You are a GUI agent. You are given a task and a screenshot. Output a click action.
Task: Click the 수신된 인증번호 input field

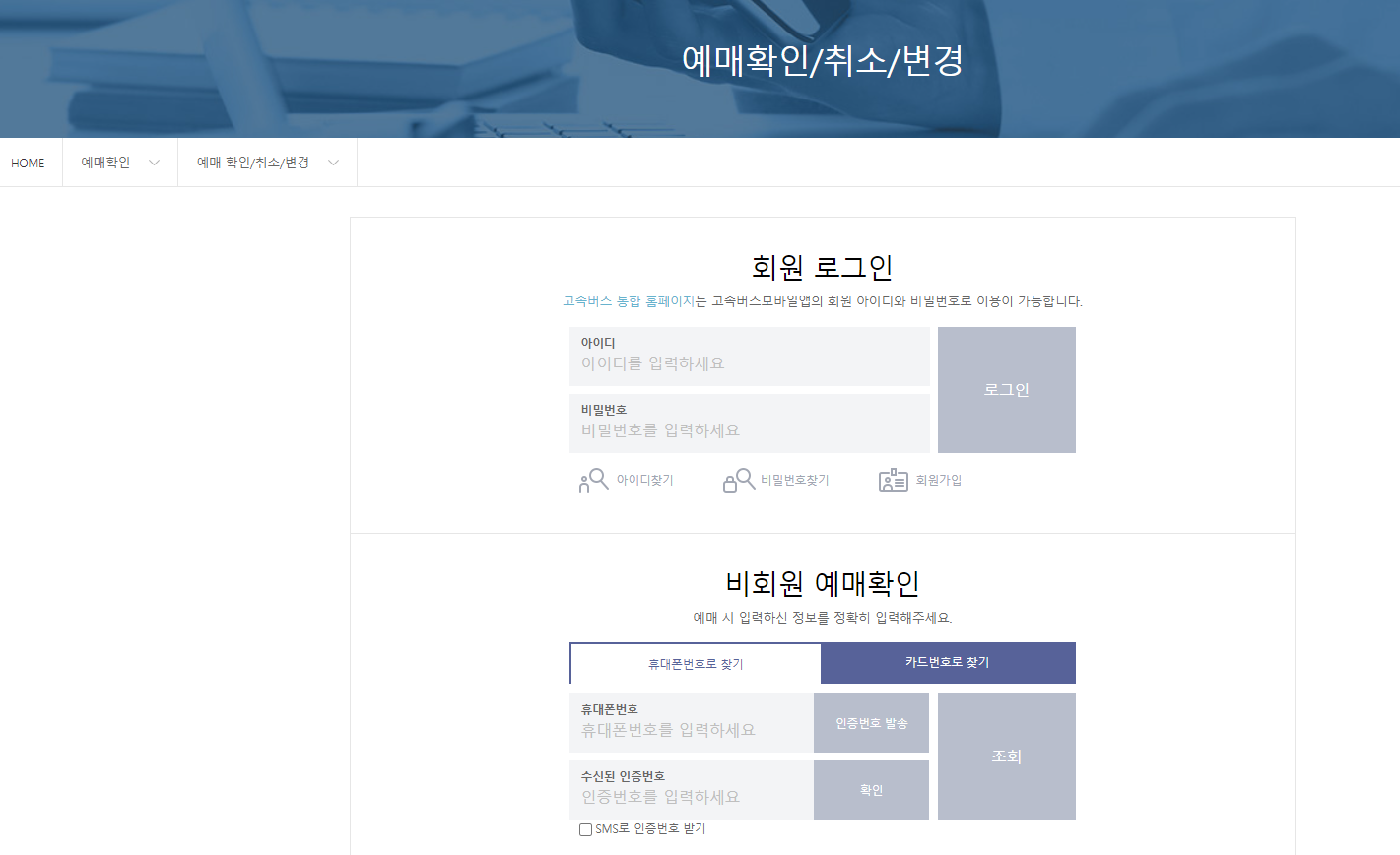690,790
